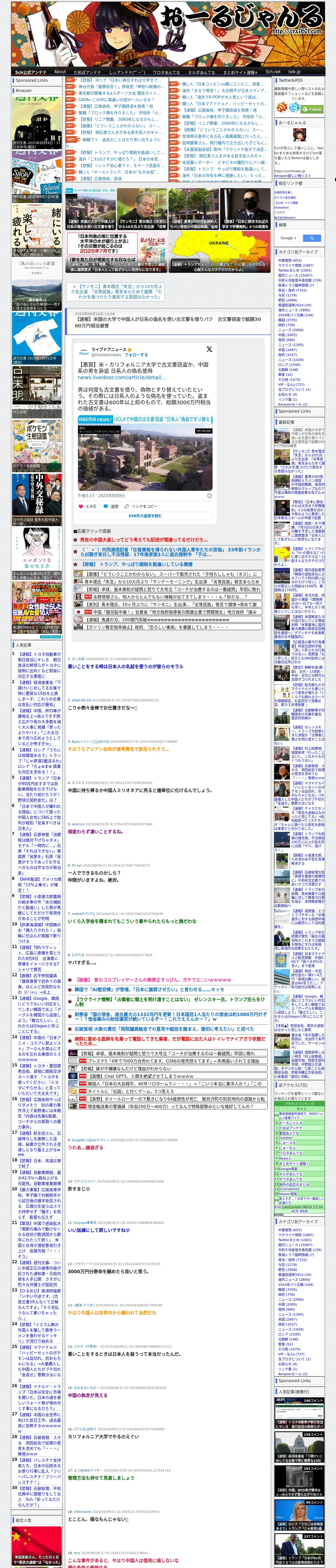The width and height of the screenshot is (336, 1568).
Task: Open the 国内ニュース (15067) category in the upper archive list
Action: tap(295, 275)
